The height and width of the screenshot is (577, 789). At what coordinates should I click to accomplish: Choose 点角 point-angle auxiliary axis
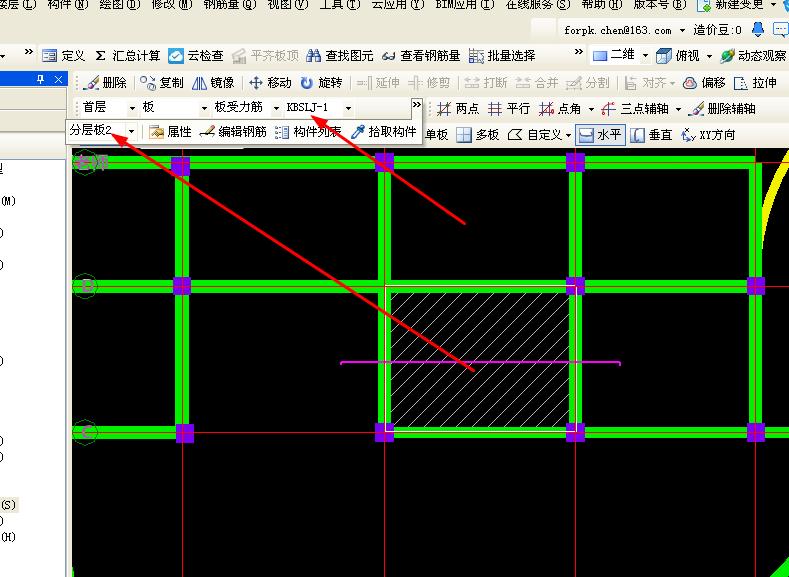pos(560,109)
